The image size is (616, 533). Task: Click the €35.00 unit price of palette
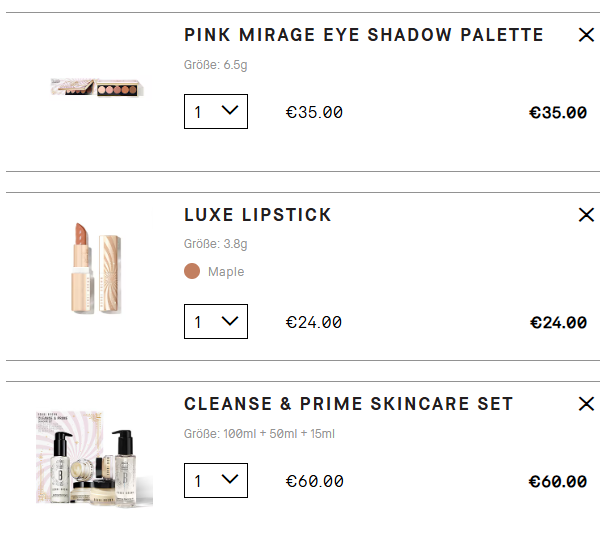(314, 112)
